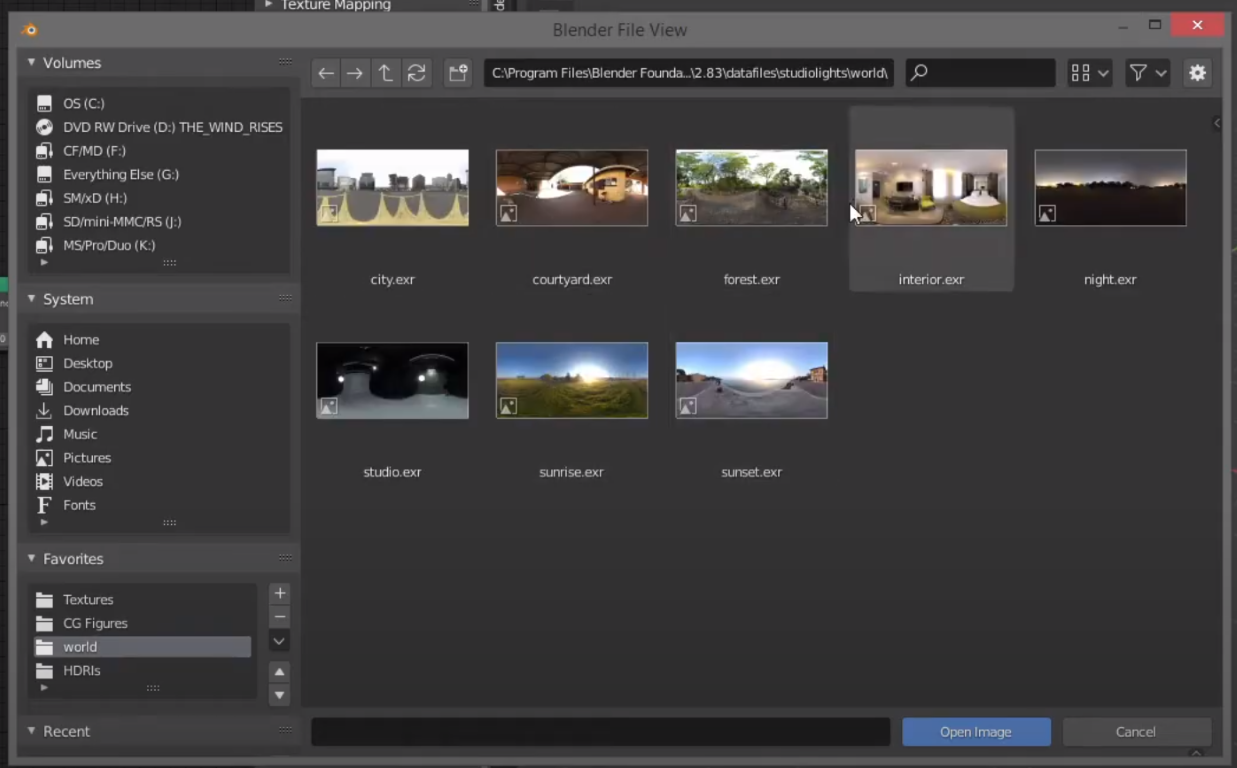Image resolution: width=1237 pixels, height=768 pixels.
Task: Click the HDRIs folder icon
Action: (44, 671)
